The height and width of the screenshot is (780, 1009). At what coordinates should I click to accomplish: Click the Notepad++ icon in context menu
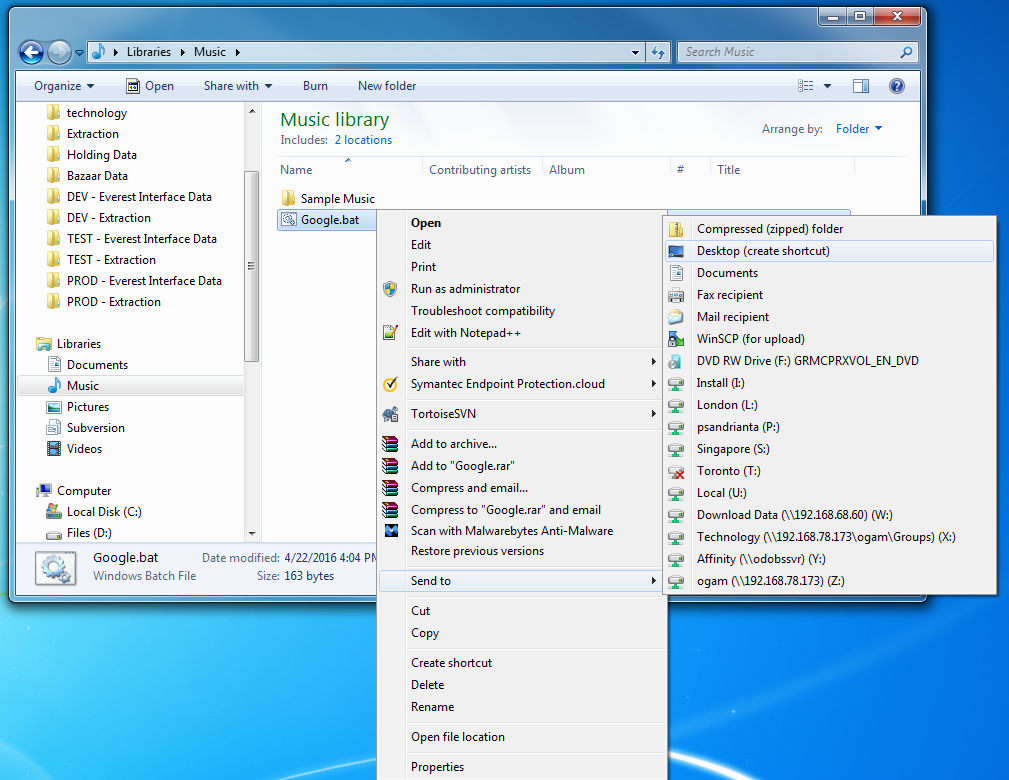tap(390, 333)
